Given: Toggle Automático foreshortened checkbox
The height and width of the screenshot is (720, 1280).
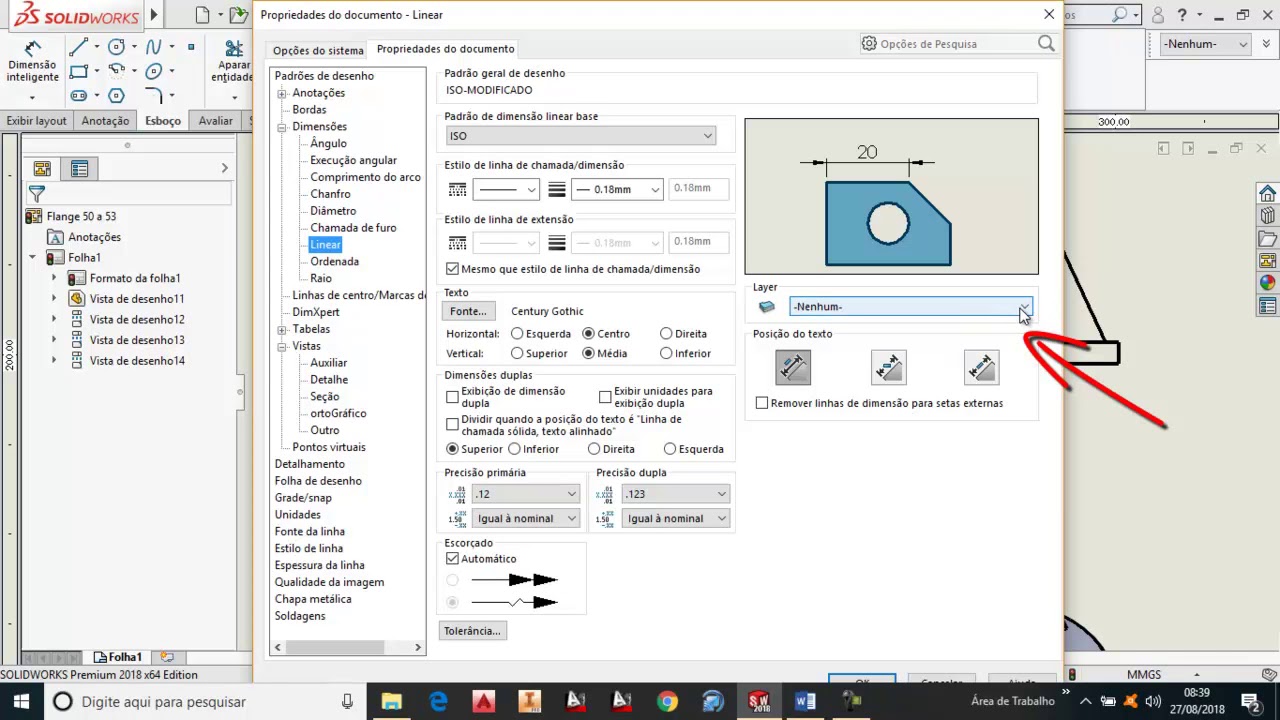Looking at the screenshot, I should pyautogui.click(x=453, y=559).
